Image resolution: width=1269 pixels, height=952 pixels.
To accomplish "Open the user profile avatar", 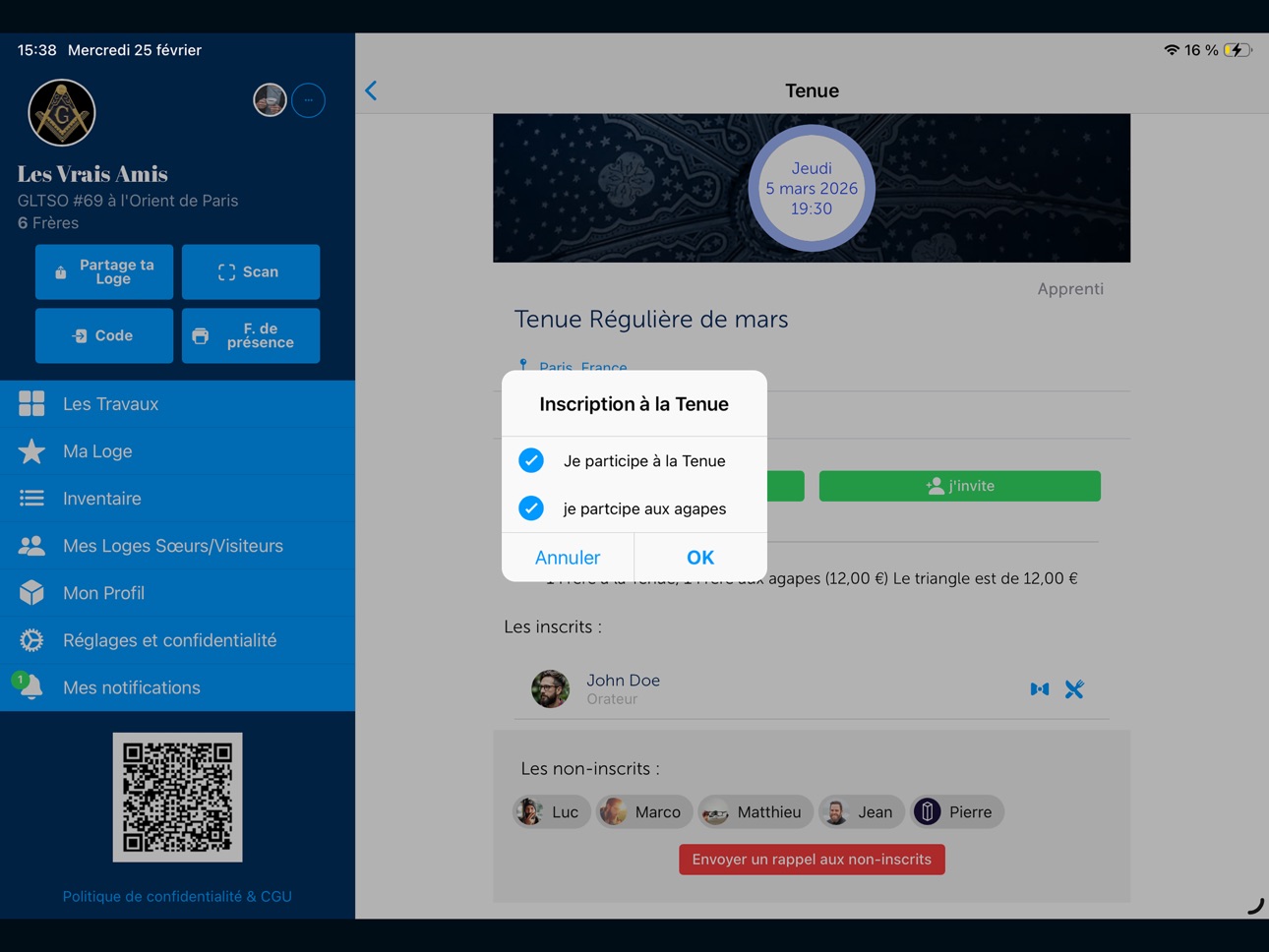I will pyautogui.click(x=270, y=99).
